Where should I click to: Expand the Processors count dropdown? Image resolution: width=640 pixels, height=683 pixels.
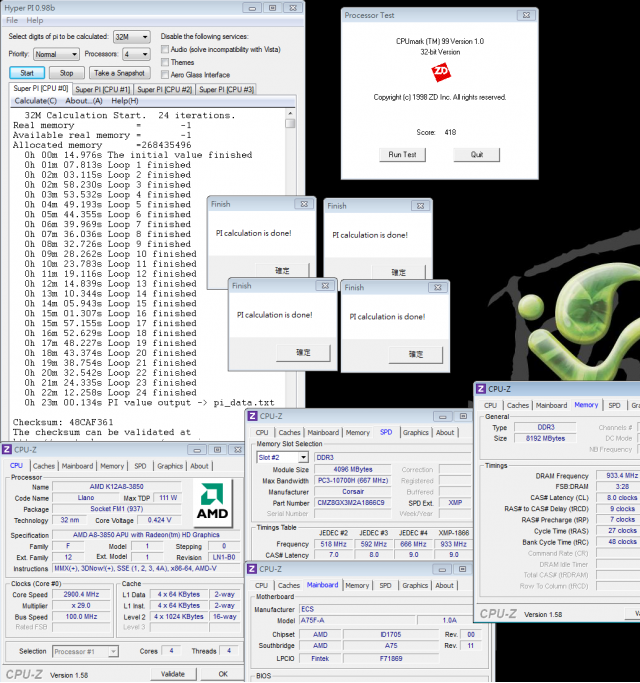(136, 54)
